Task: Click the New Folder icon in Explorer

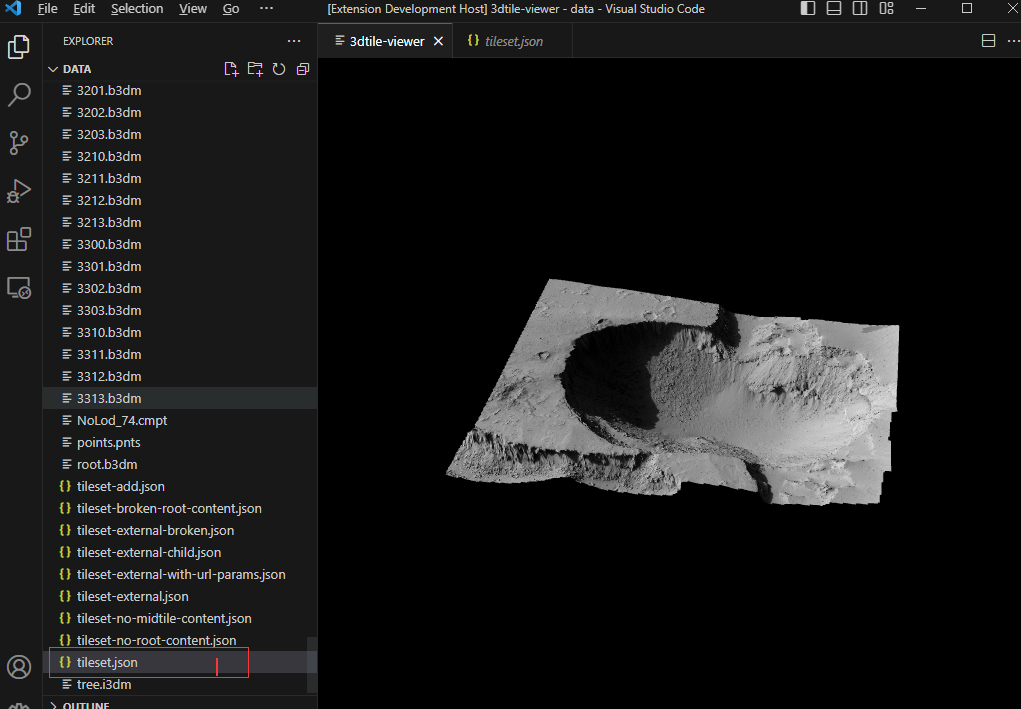Action: tap(255, 69)
